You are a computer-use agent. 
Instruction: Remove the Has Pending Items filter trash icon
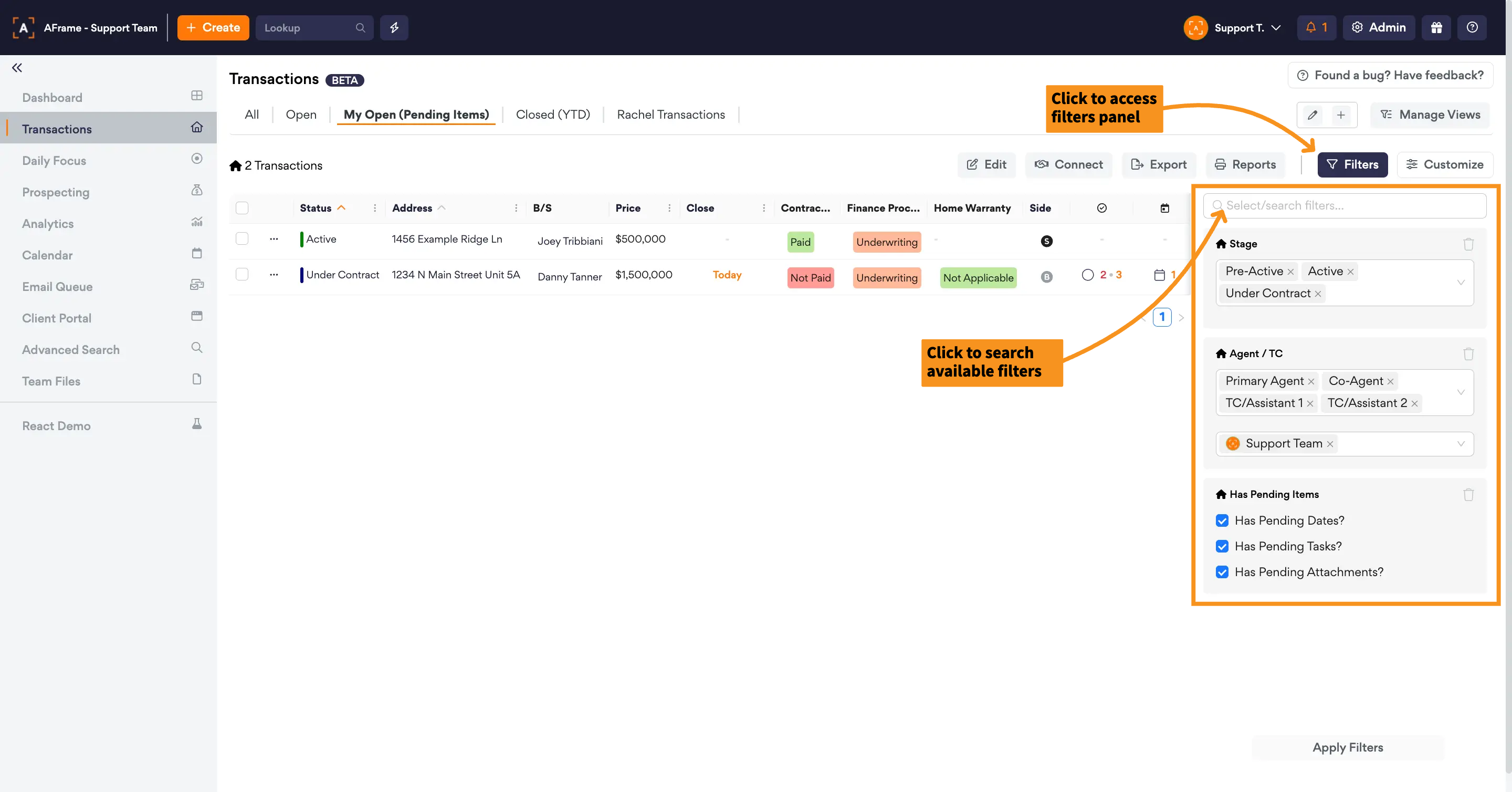(1468, 494)
